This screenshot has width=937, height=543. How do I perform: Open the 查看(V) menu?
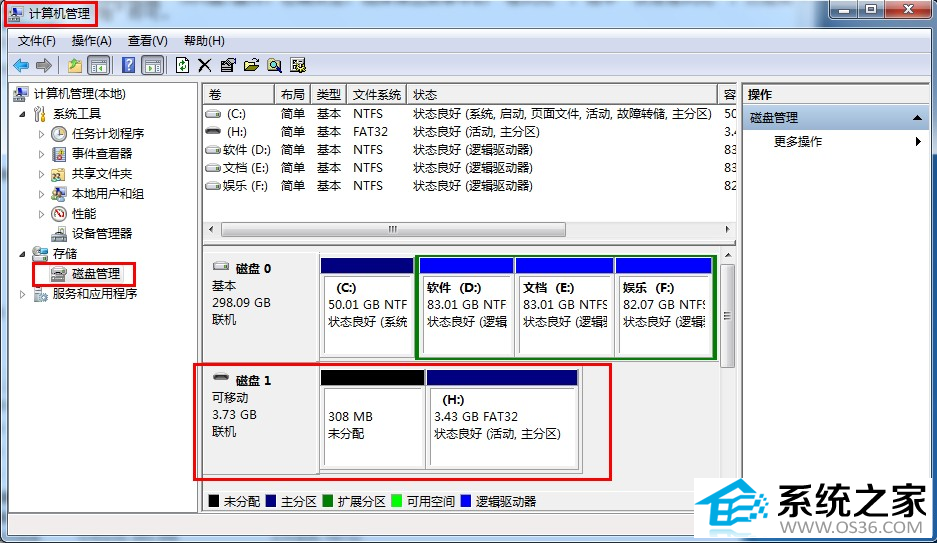148,41
